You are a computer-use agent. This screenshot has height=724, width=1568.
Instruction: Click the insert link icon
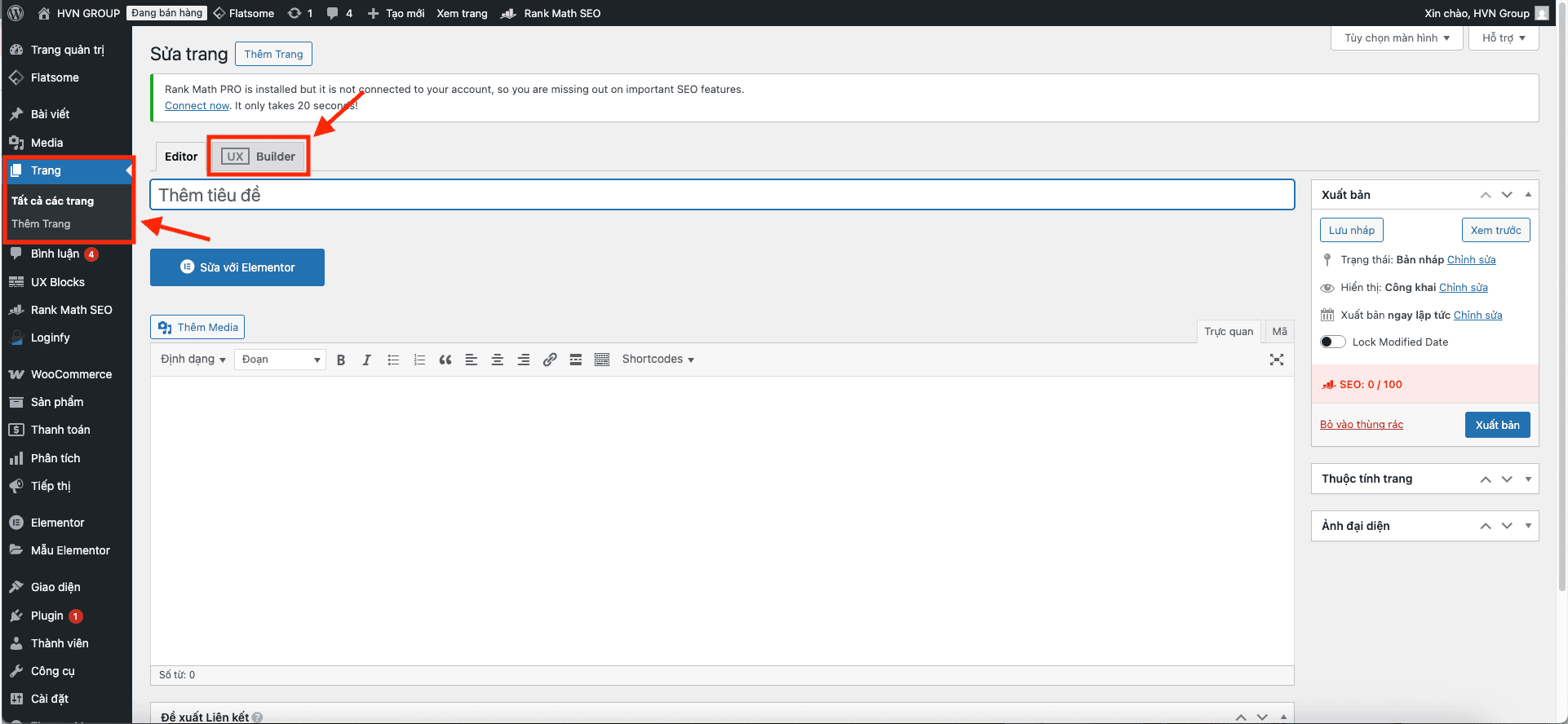[550, 360]
